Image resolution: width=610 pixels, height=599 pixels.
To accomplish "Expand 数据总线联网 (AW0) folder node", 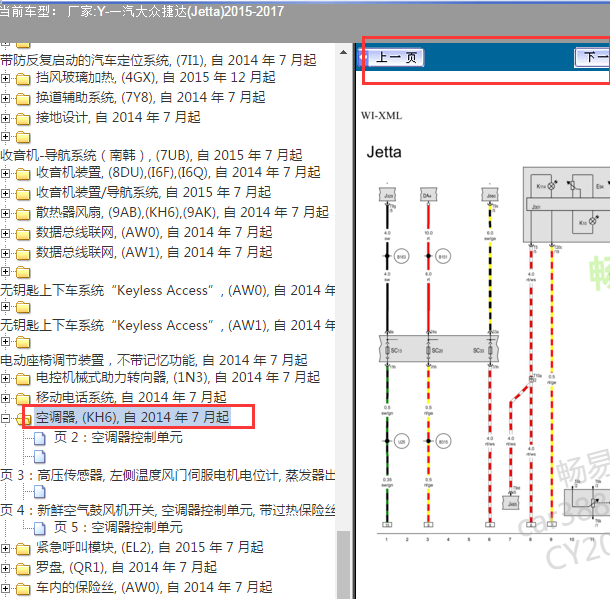I will pos(5,233).
